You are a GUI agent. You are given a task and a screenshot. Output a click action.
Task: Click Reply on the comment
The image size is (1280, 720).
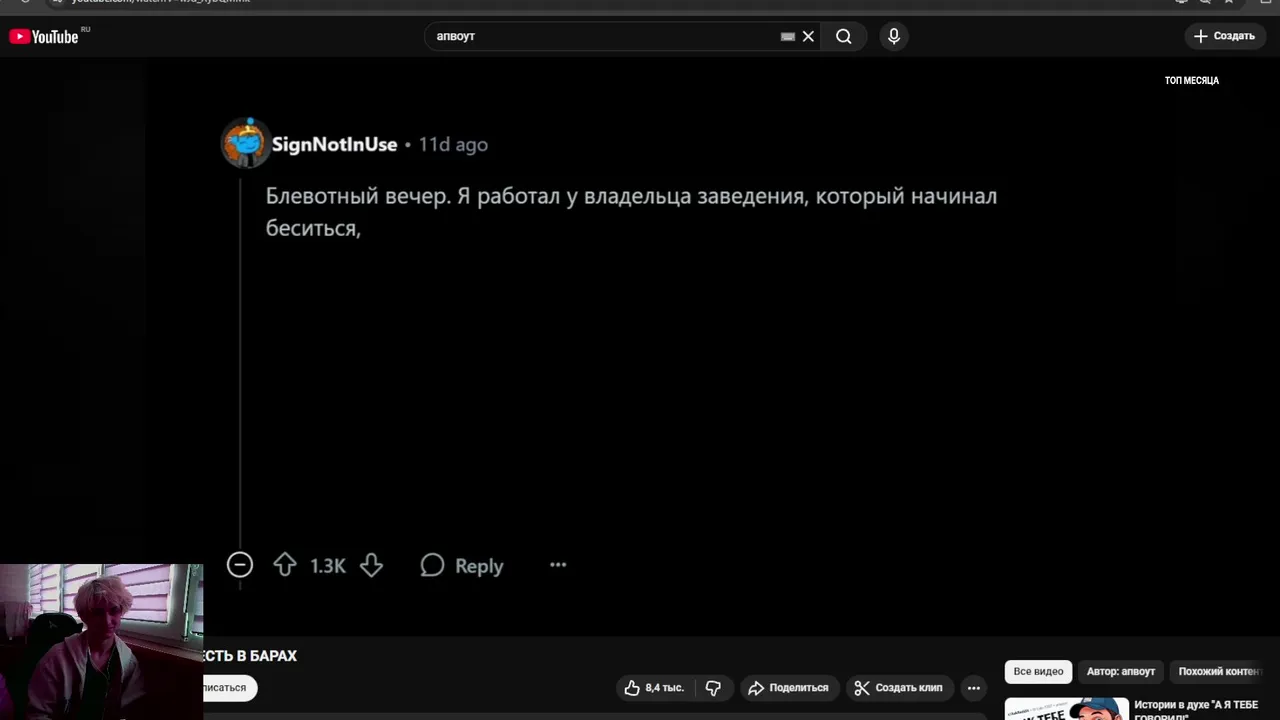click(x=462, y=566)
